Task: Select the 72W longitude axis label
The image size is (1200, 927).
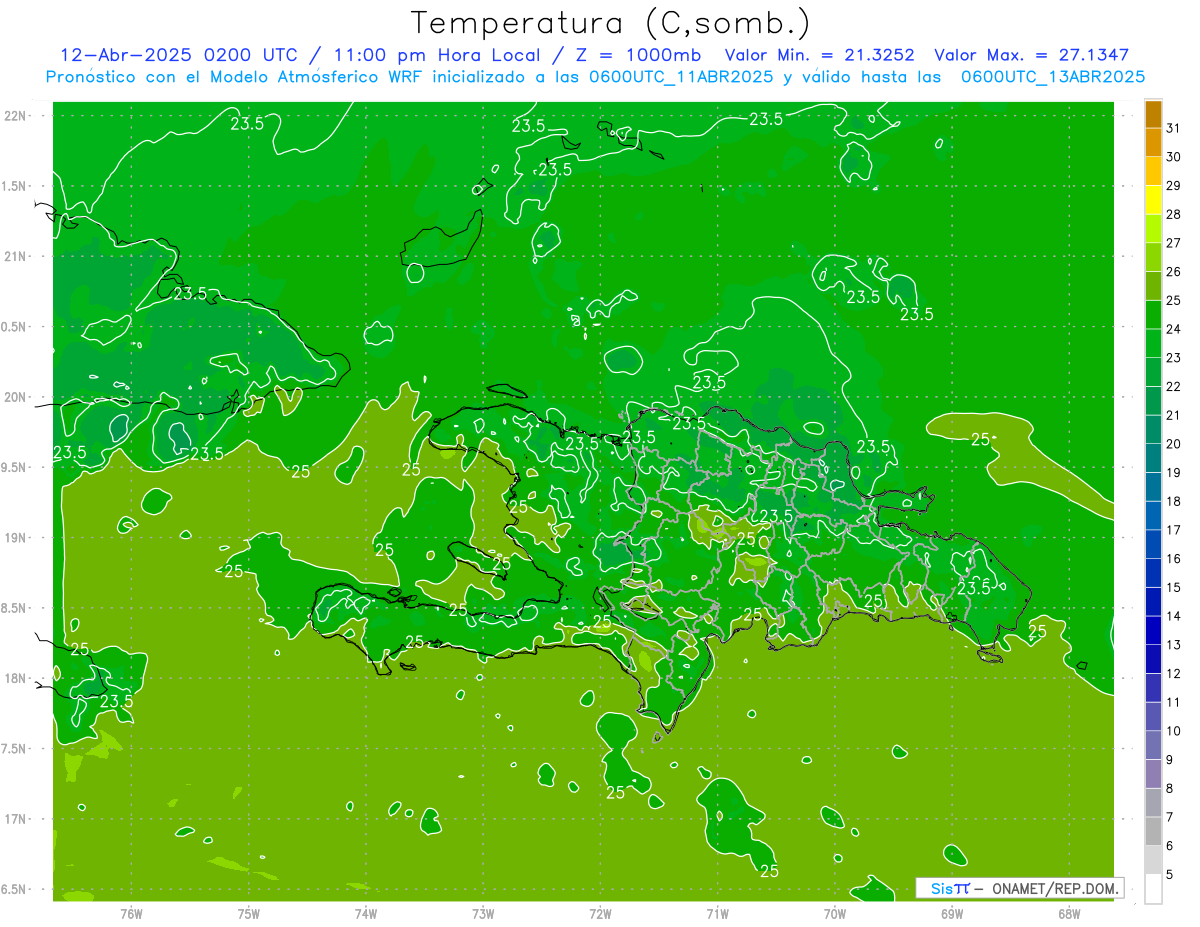Action: click(600, 914)
